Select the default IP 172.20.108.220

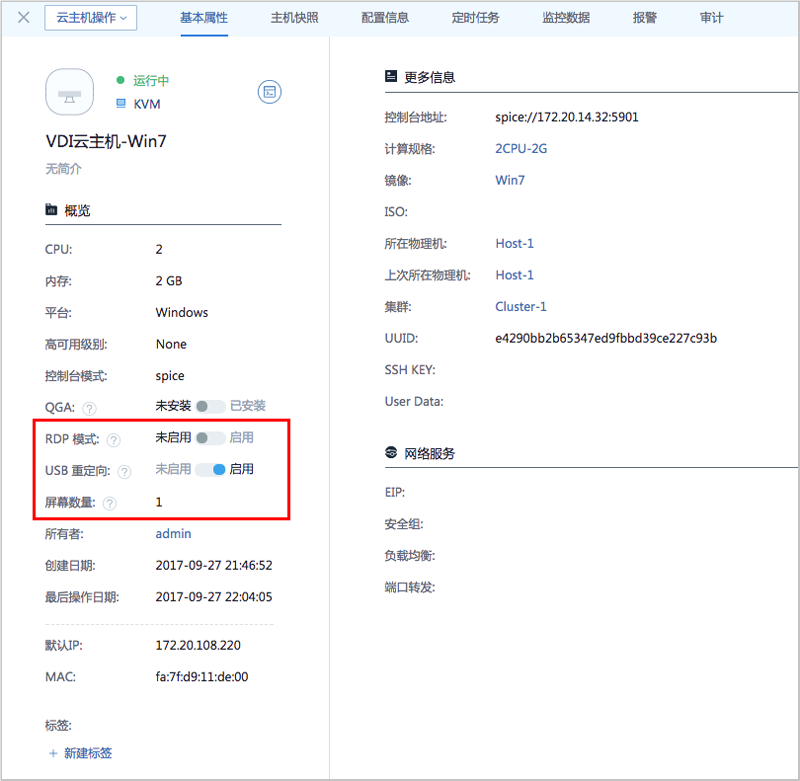point(198,645)
